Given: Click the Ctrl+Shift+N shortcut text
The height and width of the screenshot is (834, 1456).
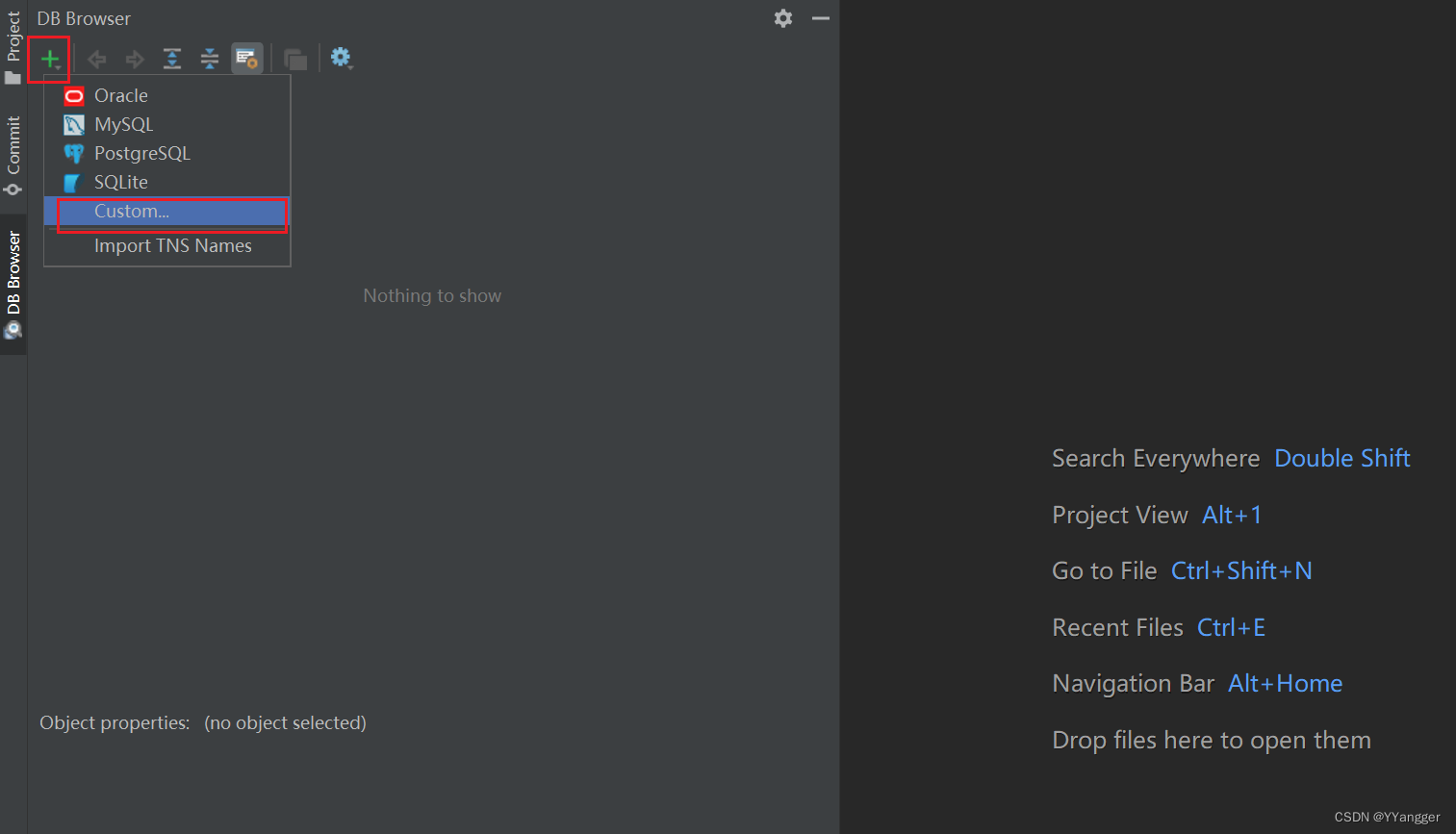Looking at the screenshot, I should pos(1241,570).
